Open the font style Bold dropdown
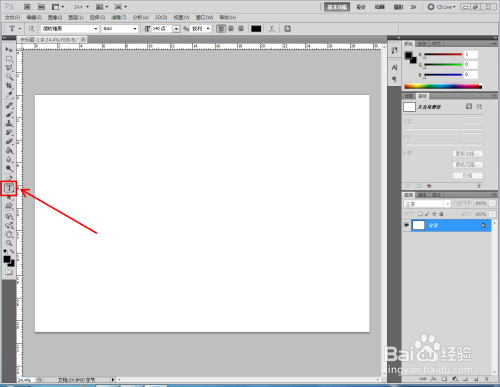This screenshot has height=387, width=500. click(120, 29)
